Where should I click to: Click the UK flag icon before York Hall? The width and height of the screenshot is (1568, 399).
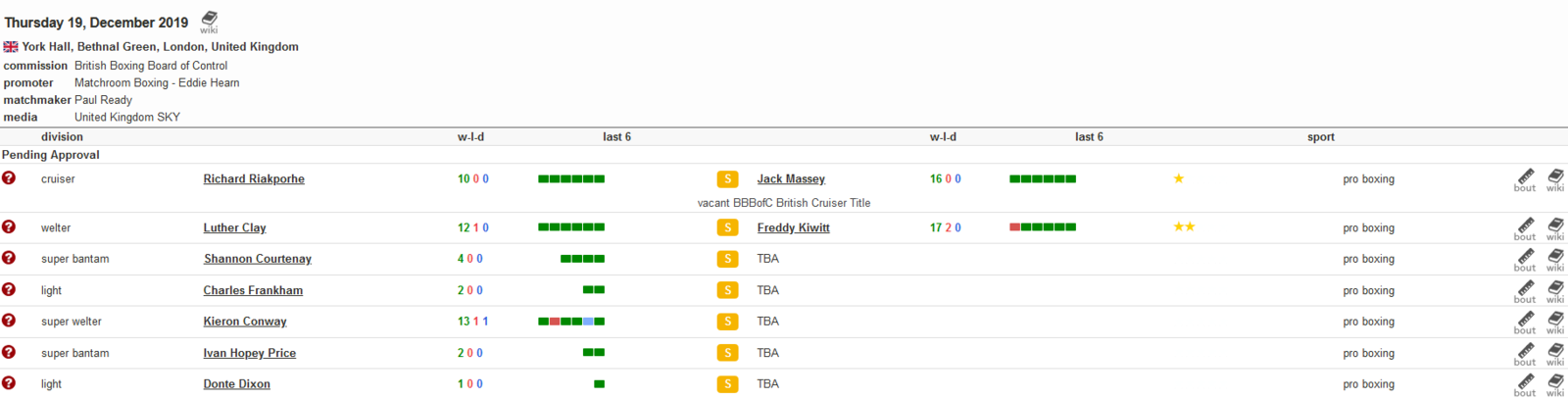[11, 47]
